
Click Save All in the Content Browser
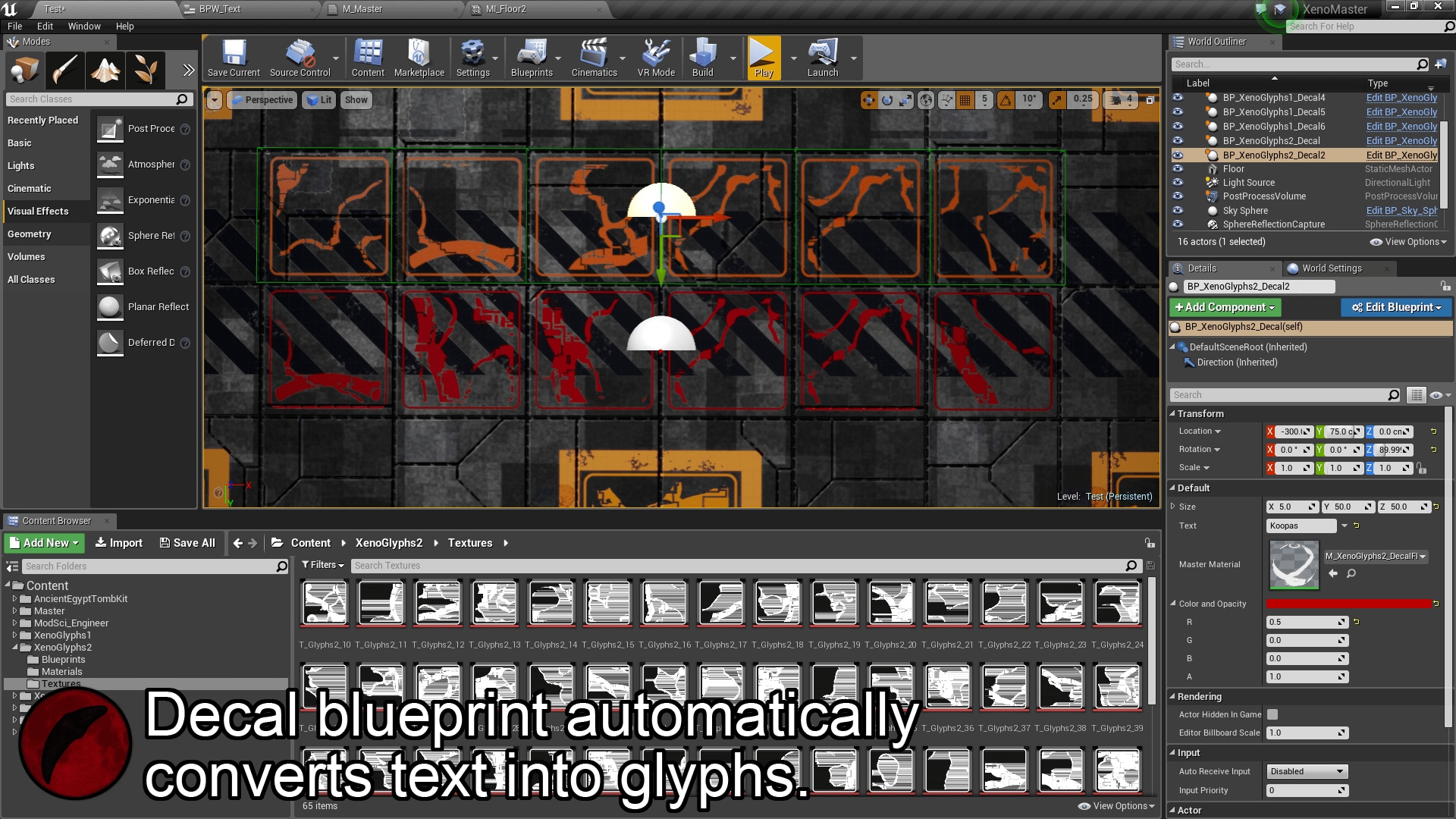click(x=187, y=542)
